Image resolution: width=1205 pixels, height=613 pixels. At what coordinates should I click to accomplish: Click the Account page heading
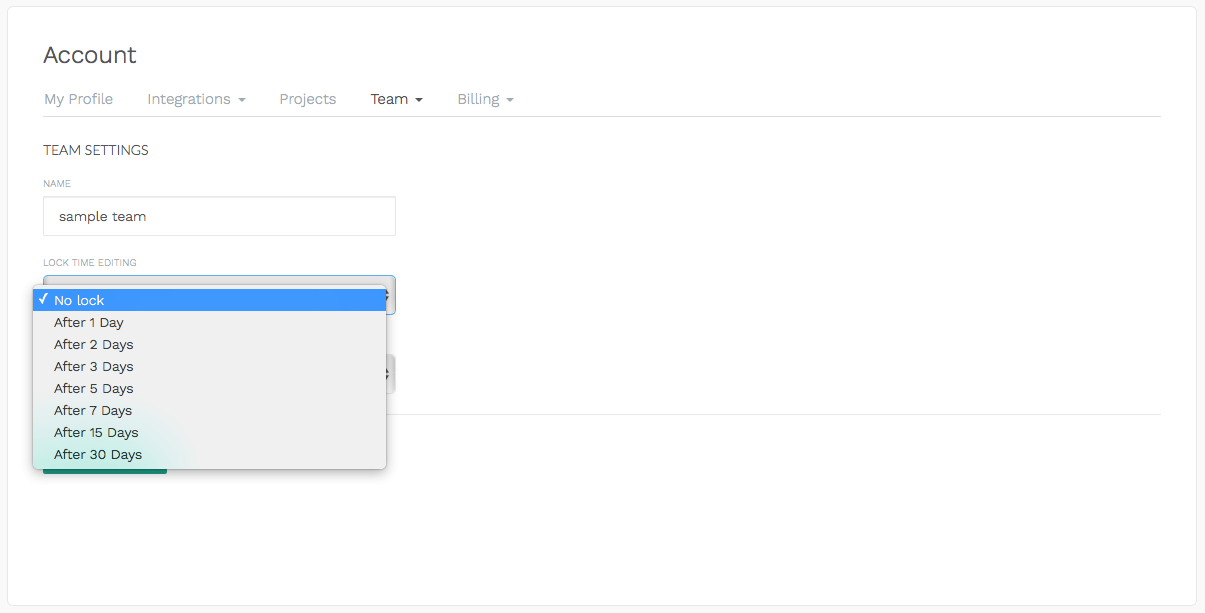point(90,55)
